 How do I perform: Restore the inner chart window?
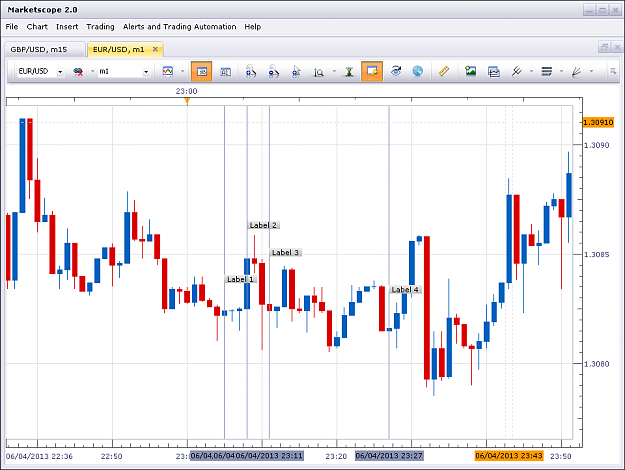point(604,47)
